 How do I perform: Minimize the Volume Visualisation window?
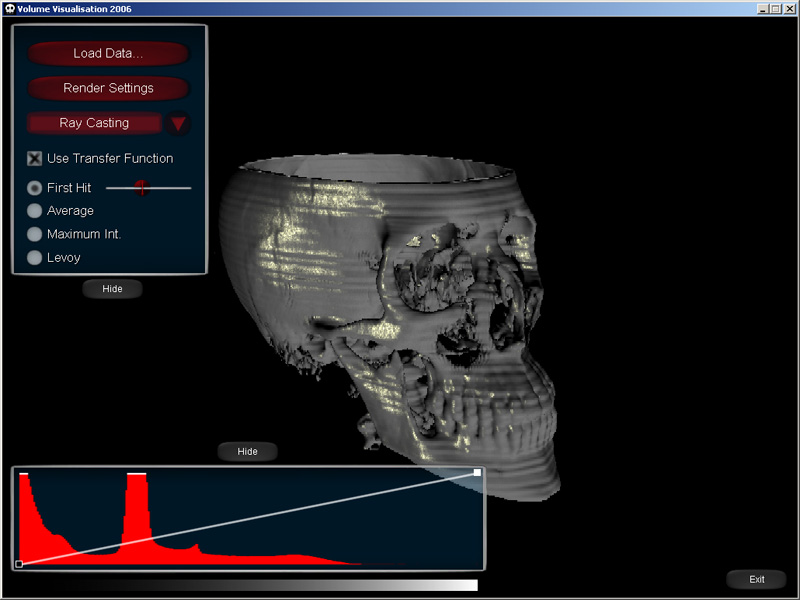(763, 9)
